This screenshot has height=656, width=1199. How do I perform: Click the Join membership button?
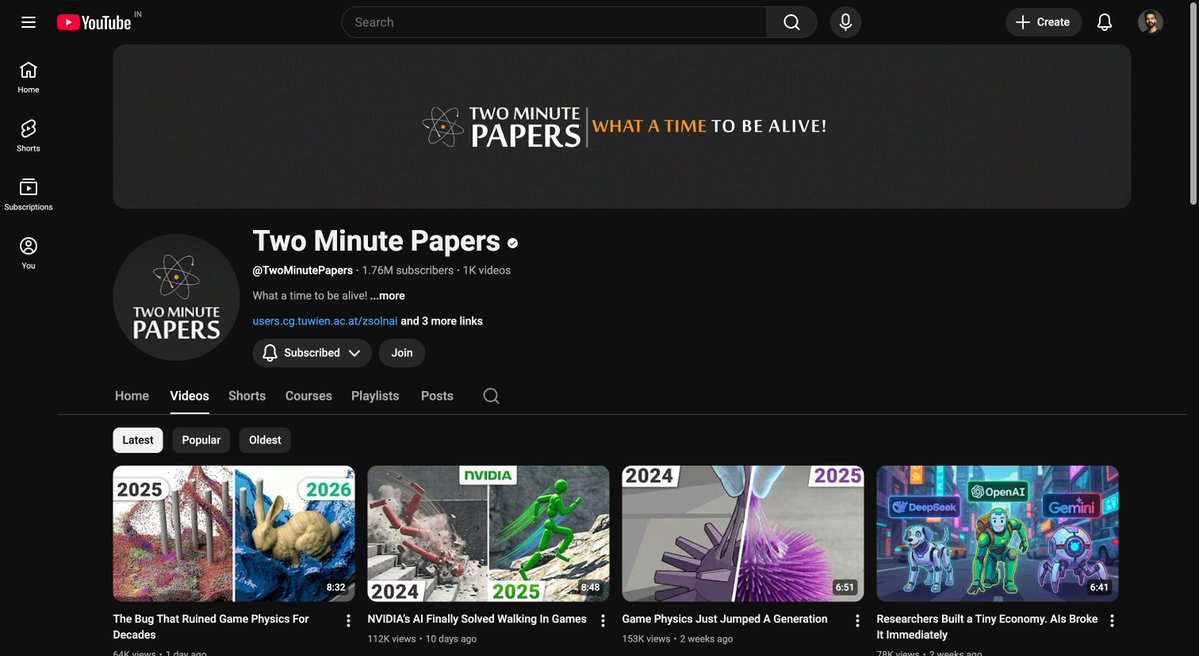point(401,352)
